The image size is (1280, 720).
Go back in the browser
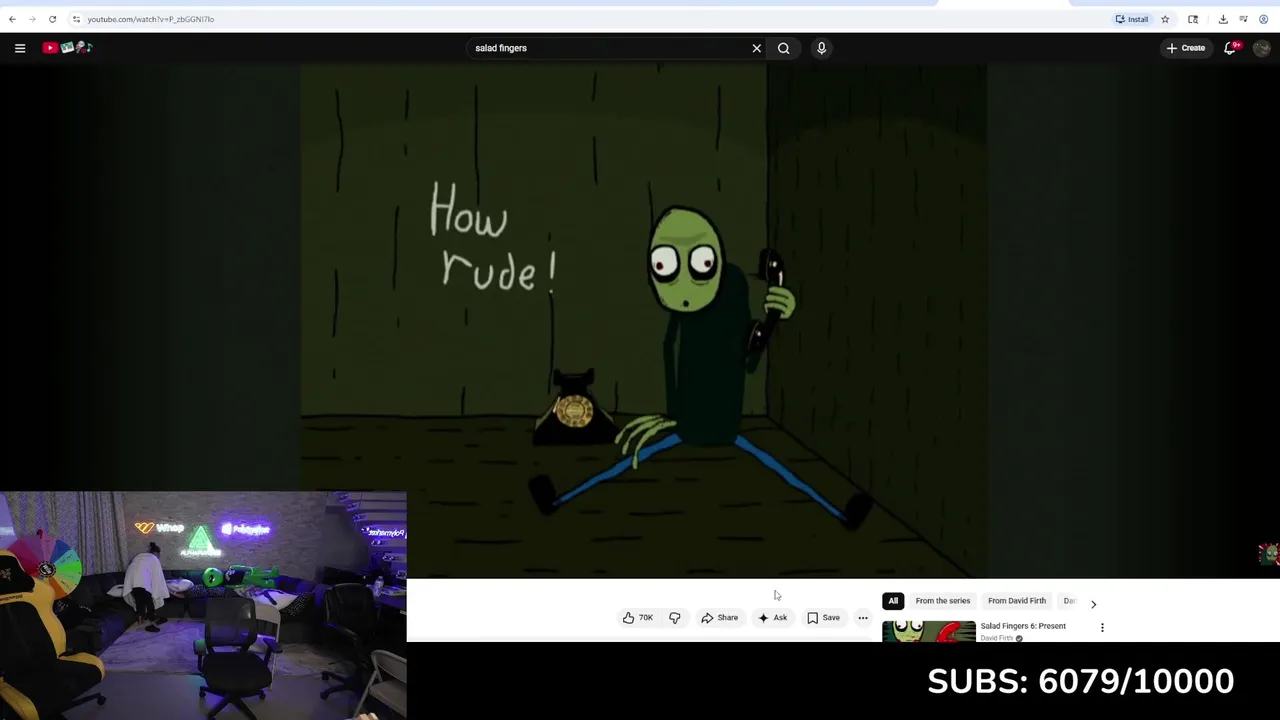12,19
